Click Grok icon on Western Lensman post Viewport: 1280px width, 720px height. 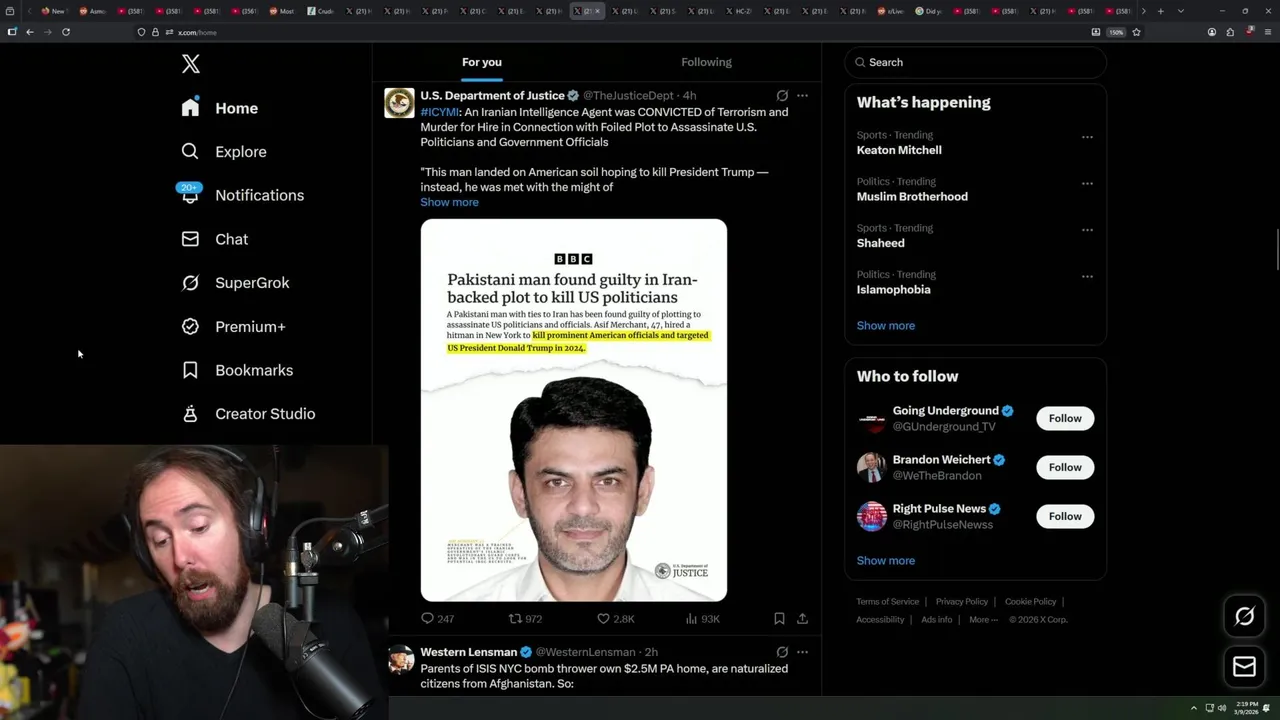782,652
